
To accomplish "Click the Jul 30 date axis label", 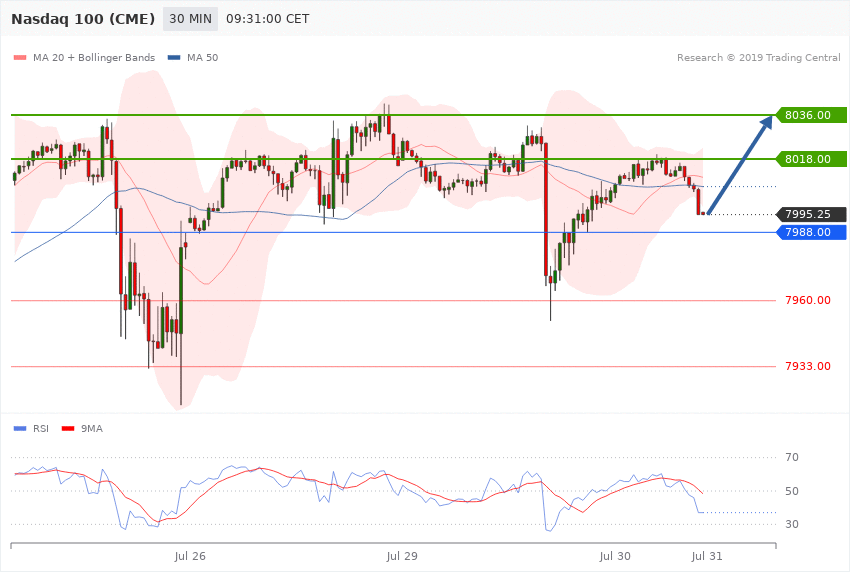I will [x=615, y=556].
